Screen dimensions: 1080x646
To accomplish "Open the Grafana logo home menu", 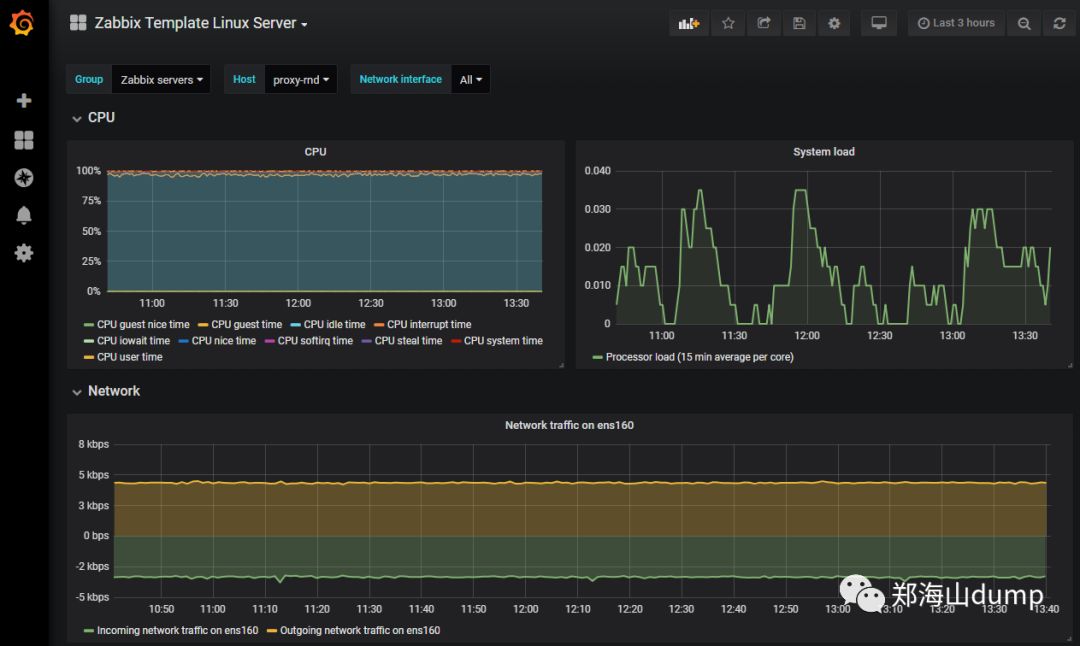I will pos(22,23).
